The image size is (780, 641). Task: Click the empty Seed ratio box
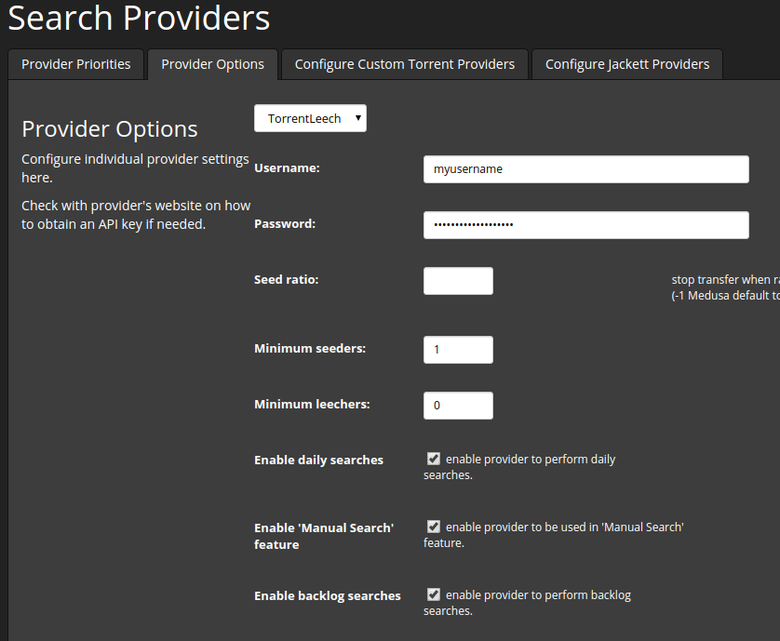(458, 281)
